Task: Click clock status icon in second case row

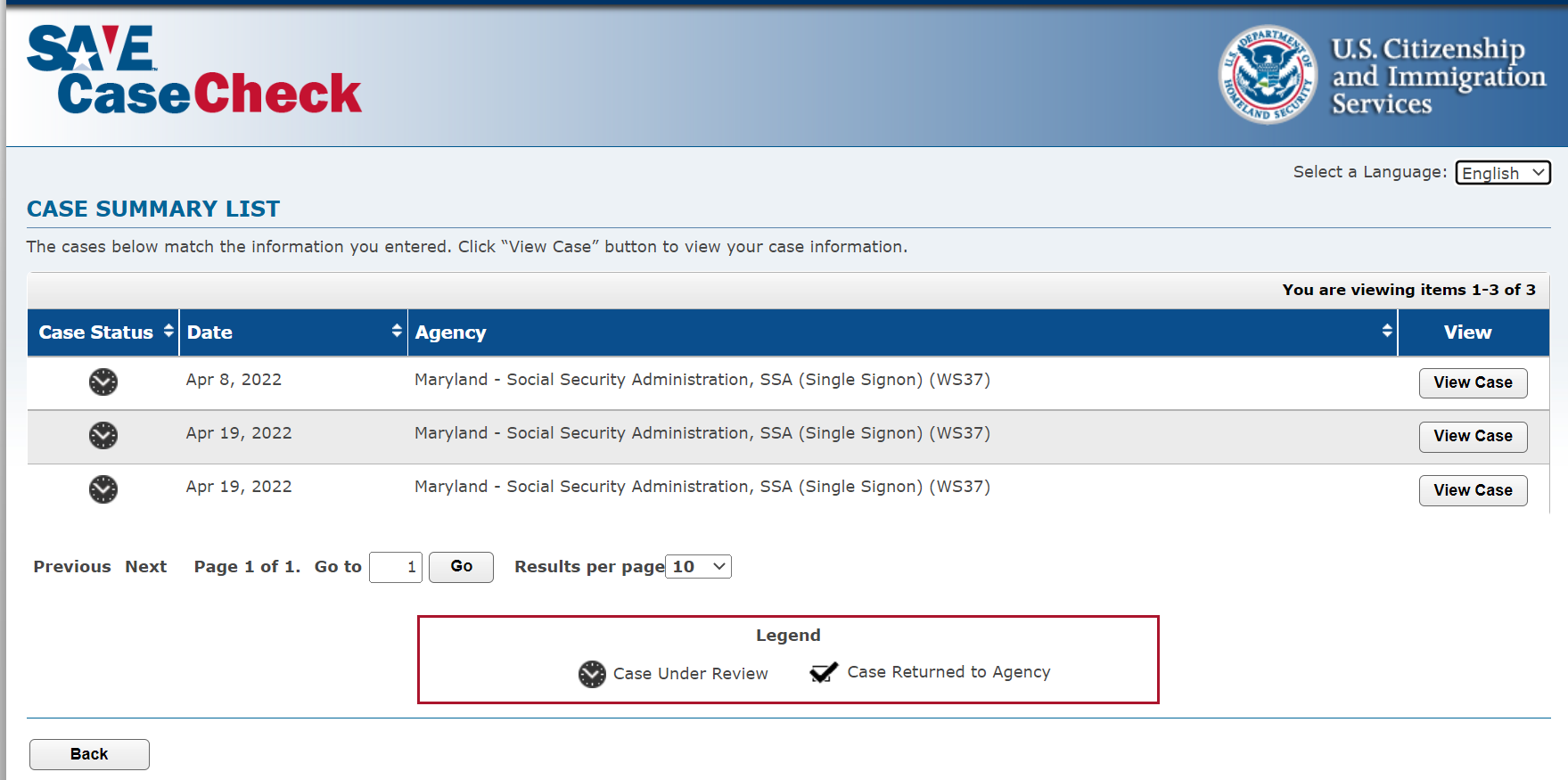Action: pos(103,435)
